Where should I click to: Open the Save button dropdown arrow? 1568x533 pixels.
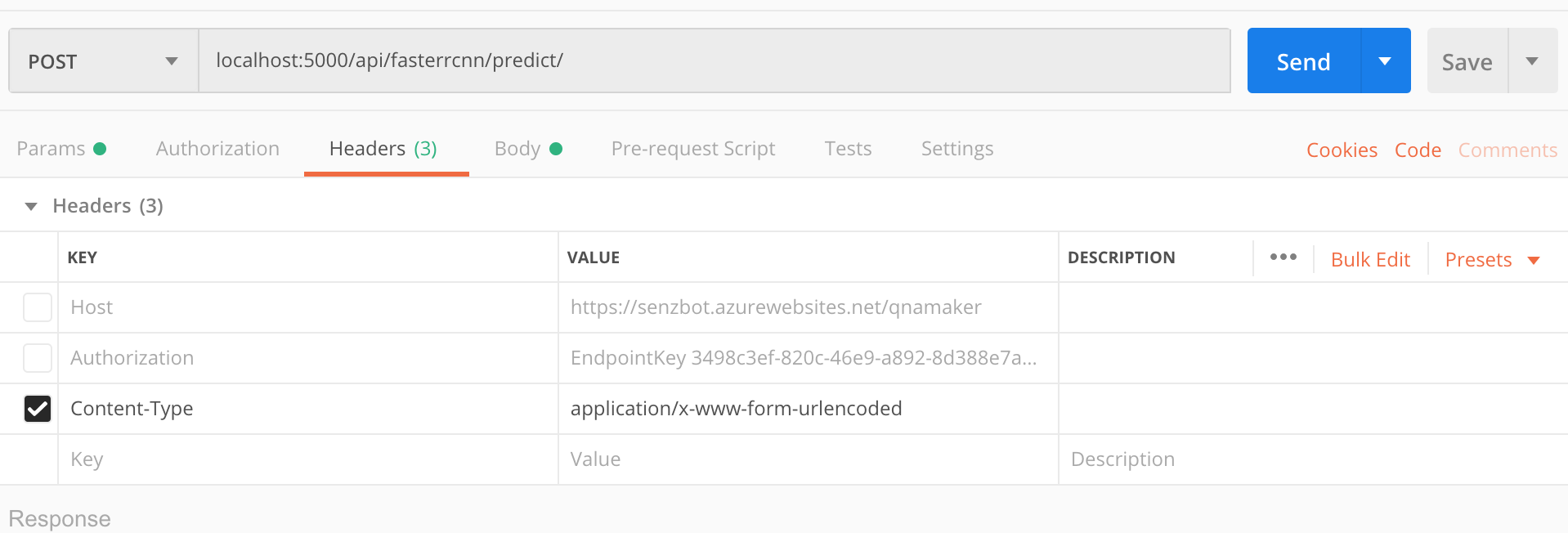pyautogui.click(x=1532, y=61)
